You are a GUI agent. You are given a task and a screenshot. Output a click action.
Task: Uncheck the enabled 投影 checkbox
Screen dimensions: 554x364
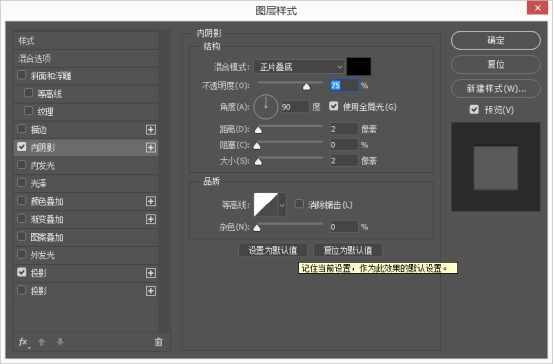[22, 272]
